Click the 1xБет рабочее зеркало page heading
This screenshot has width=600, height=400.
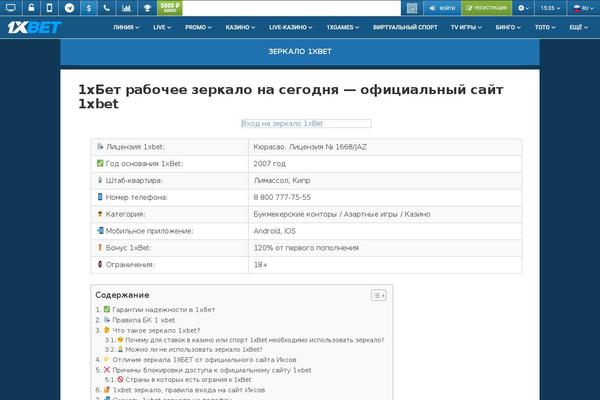point(290,96)
